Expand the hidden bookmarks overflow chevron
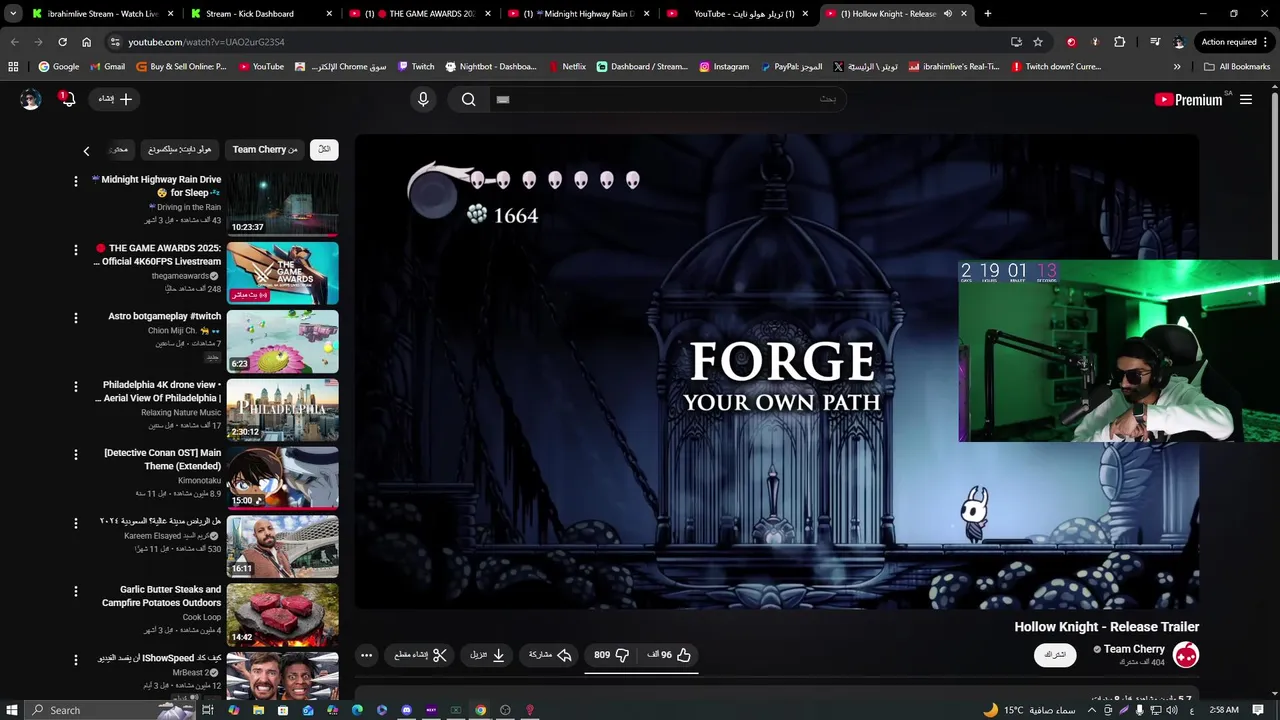The width and height of the screenshot is (1280, 720). click(x=1177, y=67)
